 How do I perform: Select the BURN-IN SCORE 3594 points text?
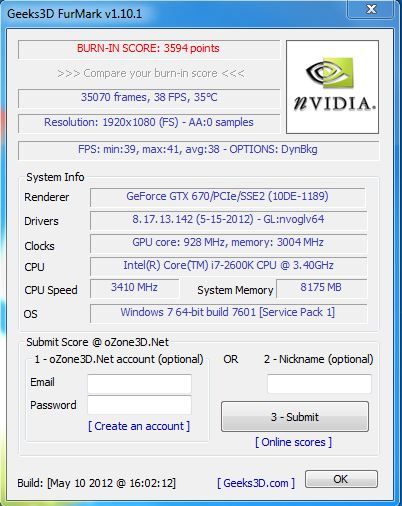coord(148,48)
